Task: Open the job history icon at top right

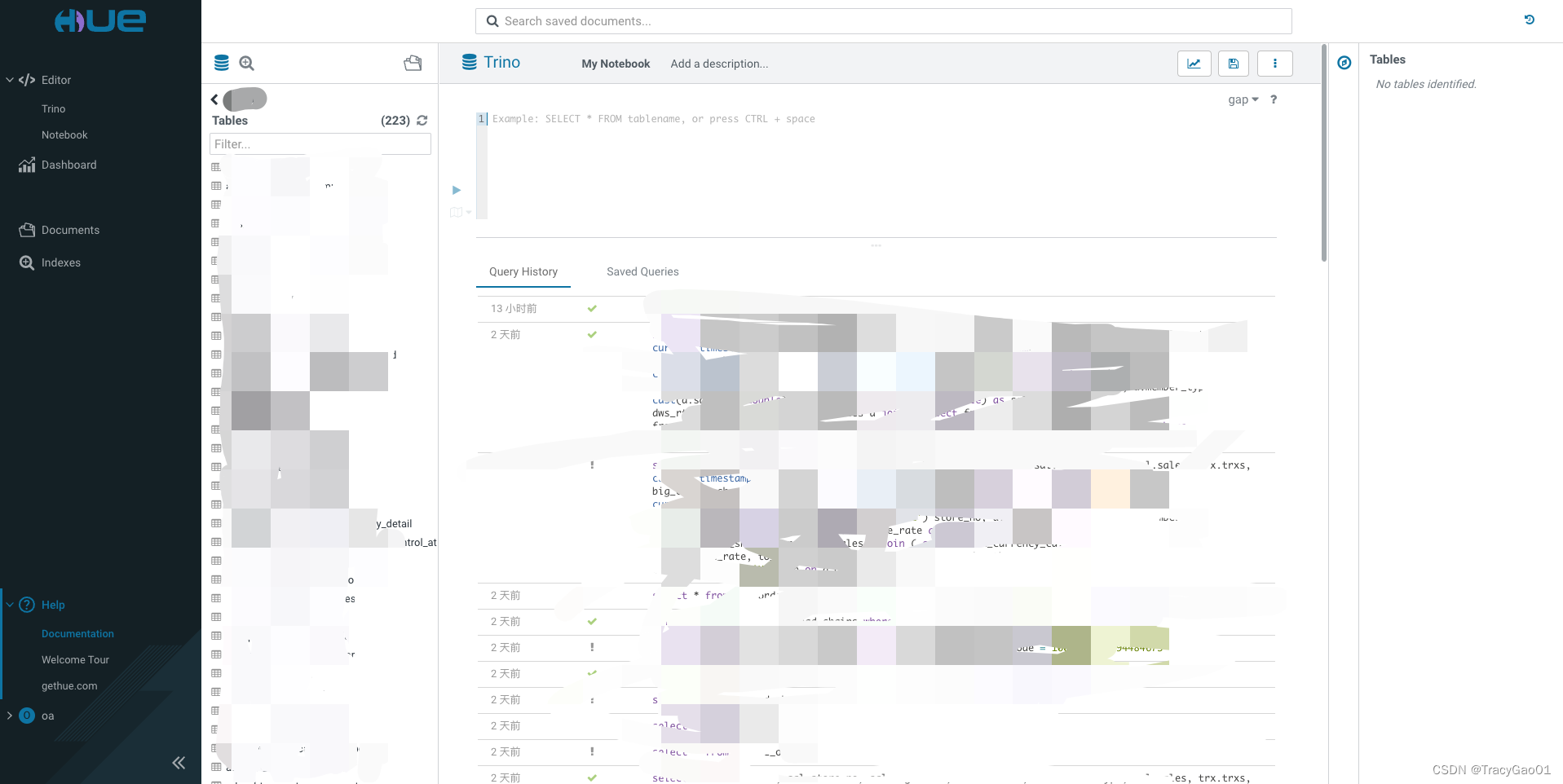Action: pyautogui.click(x=1529, y=20)
